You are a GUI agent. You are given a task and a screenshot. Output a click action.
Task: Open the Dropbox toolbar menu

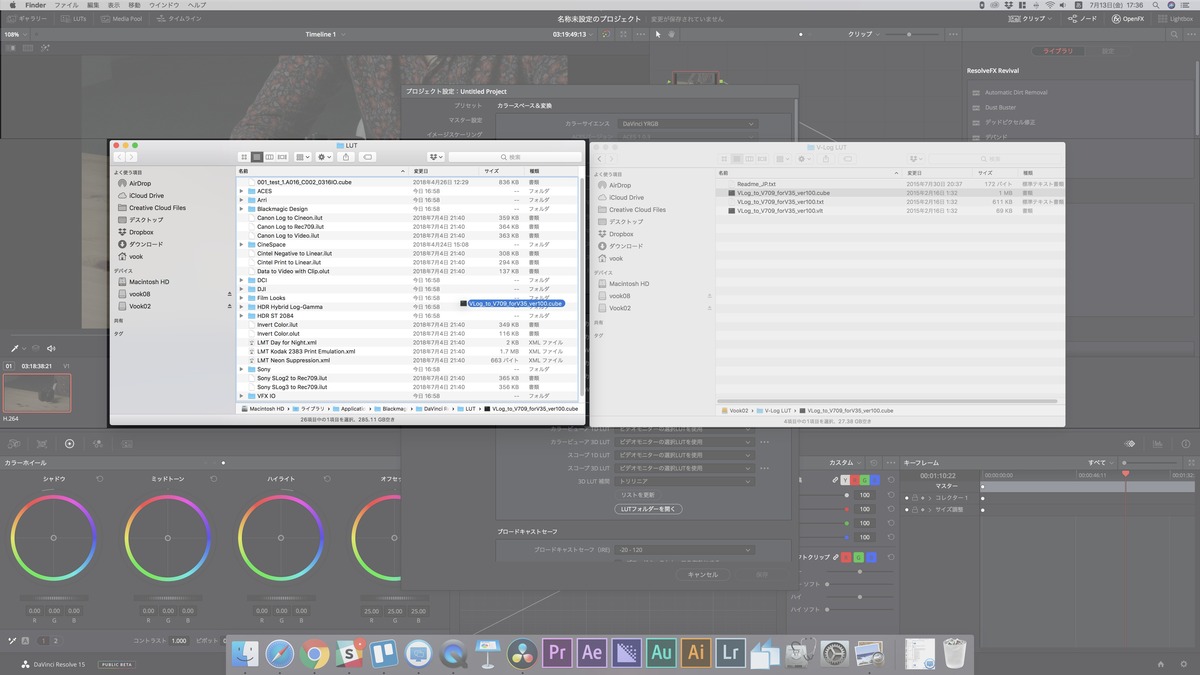pos(435,157)
